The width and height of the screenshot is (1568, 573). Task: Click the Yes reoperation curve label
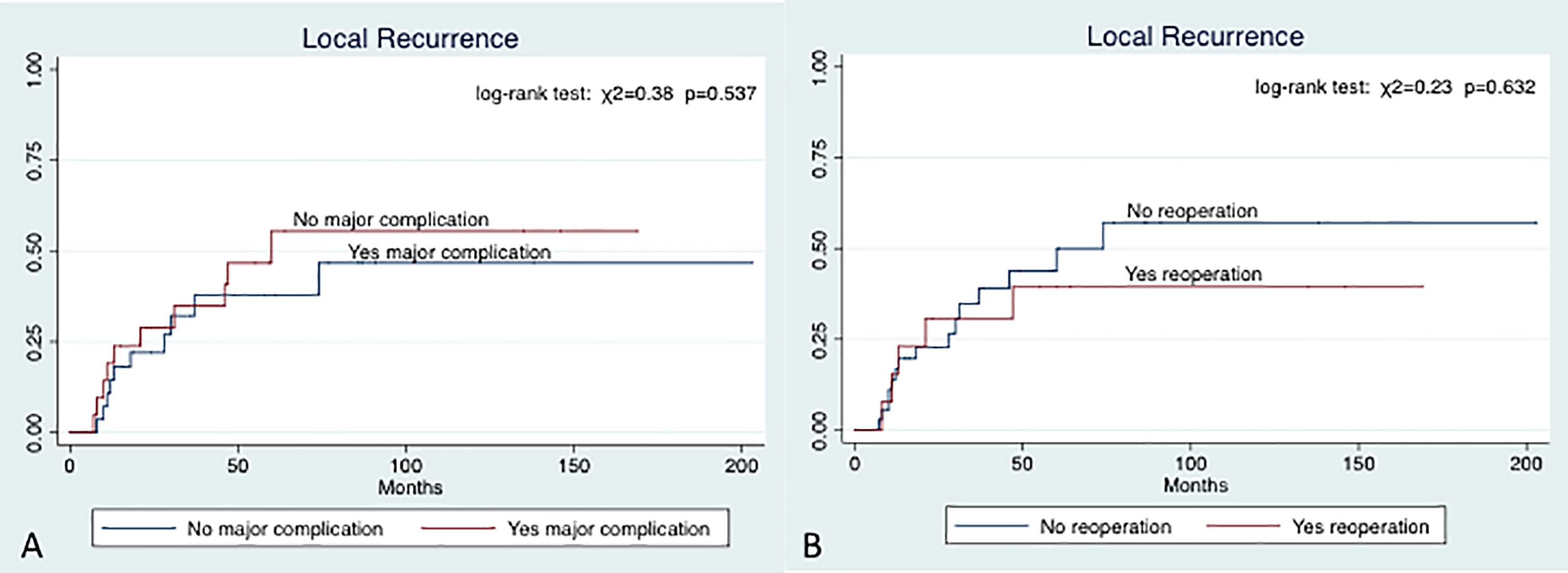(x=1193, y=274)
